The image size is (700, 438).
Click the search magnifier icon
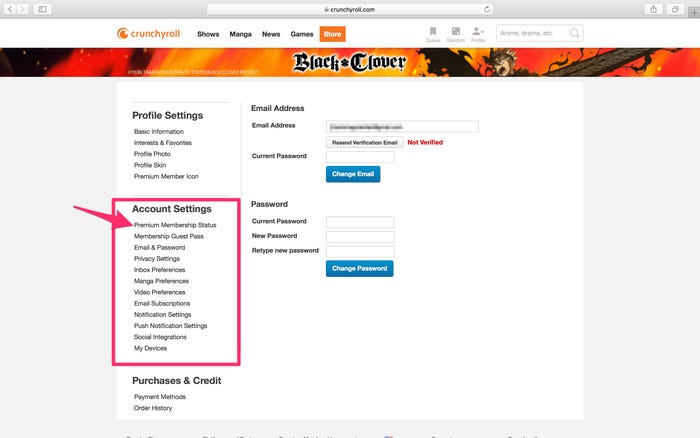click(575, 33)
